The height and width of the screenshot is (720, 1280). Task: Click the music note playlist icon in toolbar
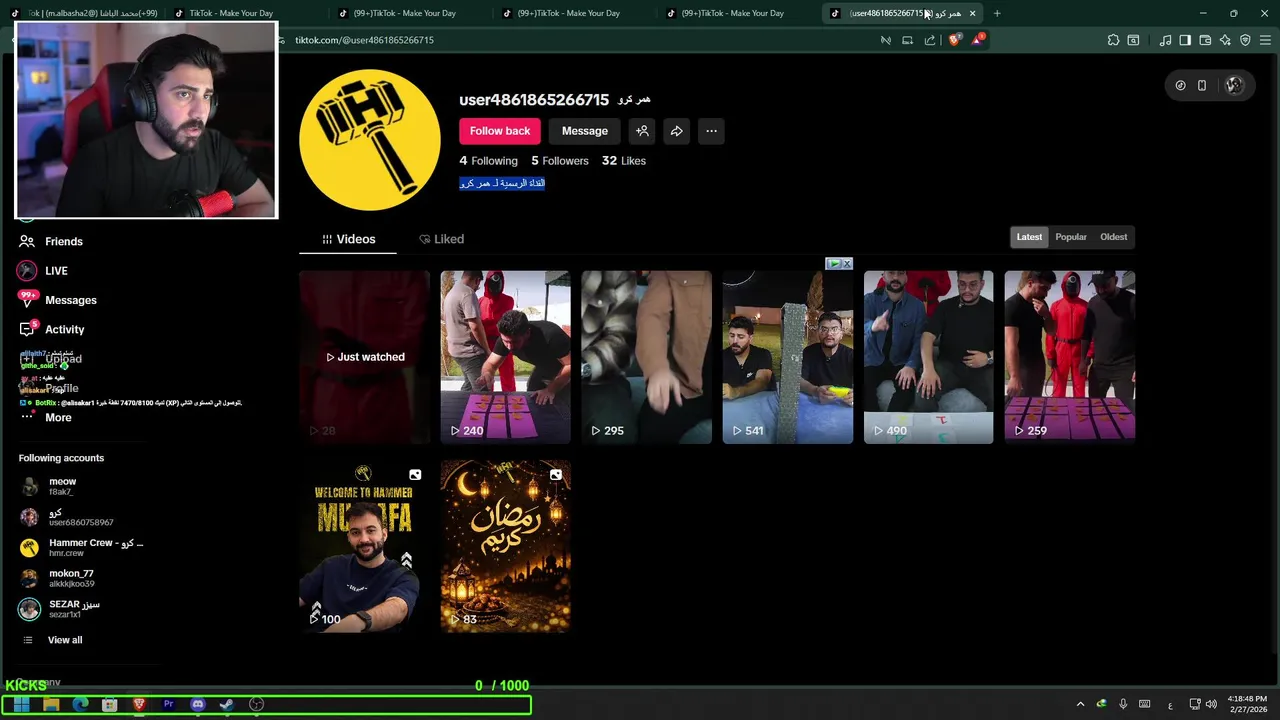point(1165,40)
